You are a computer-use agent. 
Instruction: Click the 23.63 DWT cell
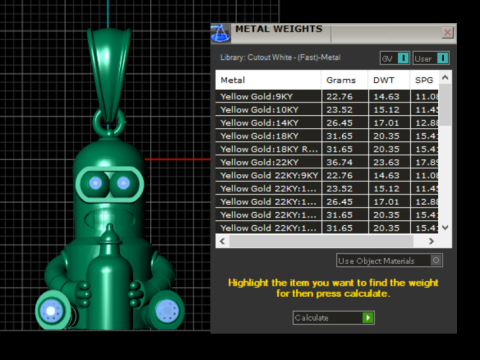click(x=389, y=162)
